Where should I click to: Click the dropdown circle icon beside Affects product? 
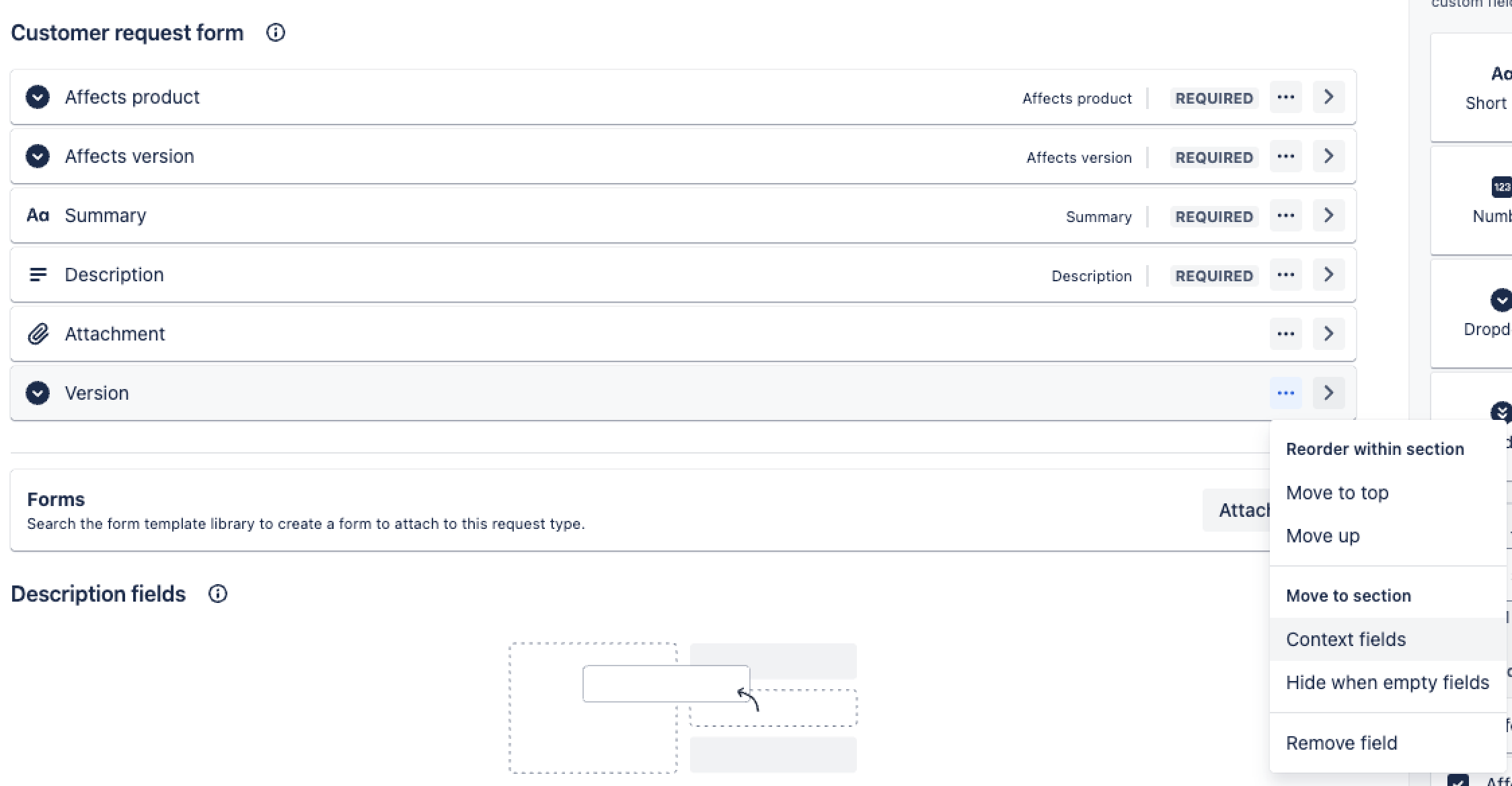38,97
